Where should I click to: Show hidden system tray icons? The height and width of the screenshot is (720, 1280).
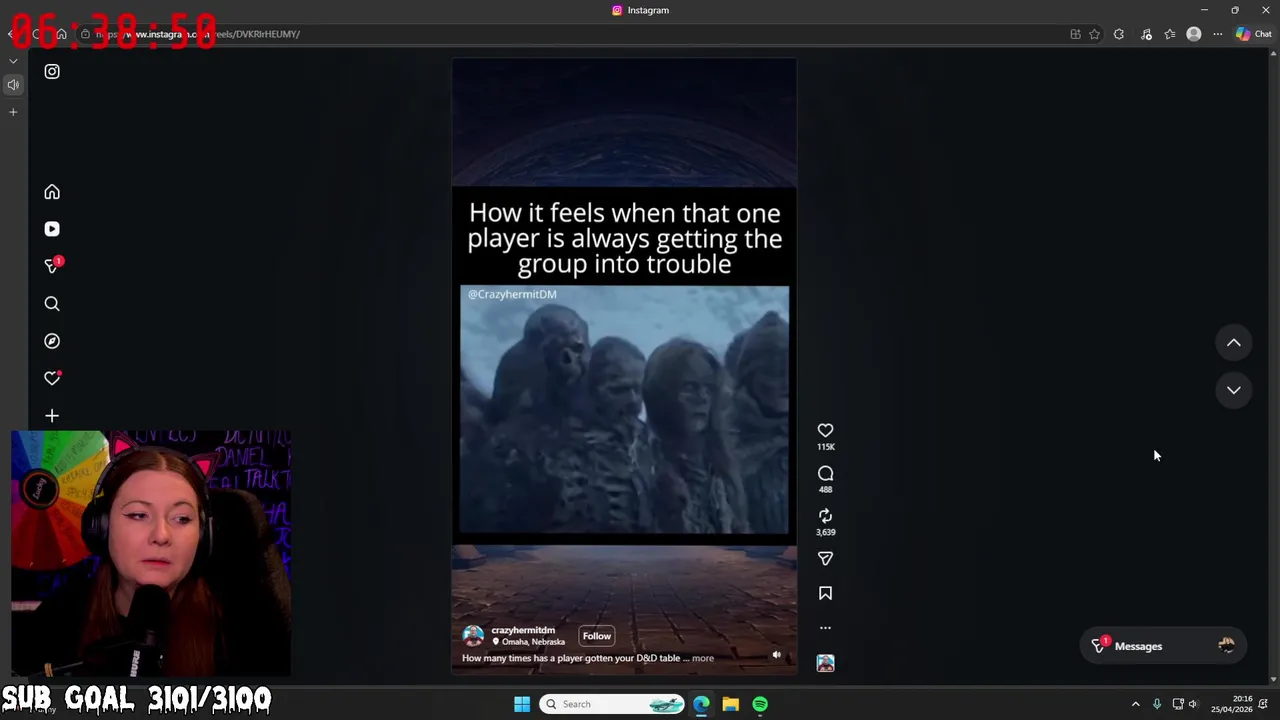coord(1135,704)
